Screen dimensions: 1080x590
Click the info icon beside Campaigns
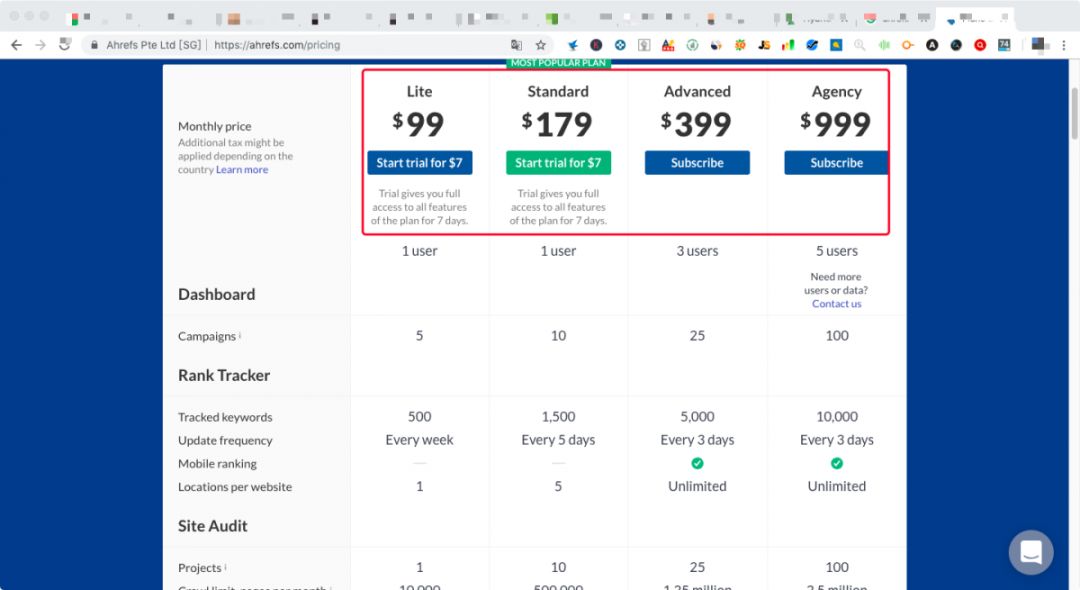pos(240,335)
